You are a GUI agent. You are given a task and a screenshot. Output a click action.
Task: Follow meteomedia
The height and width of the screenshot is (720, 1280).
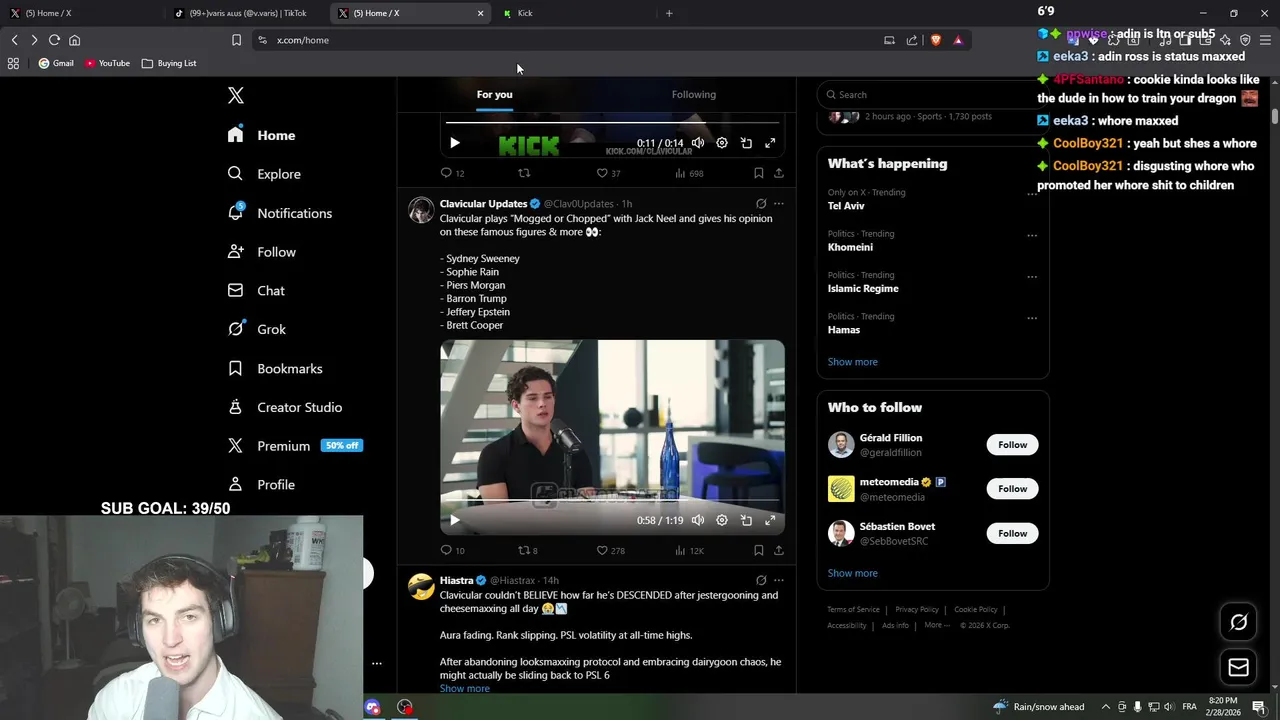point(1012,489)
